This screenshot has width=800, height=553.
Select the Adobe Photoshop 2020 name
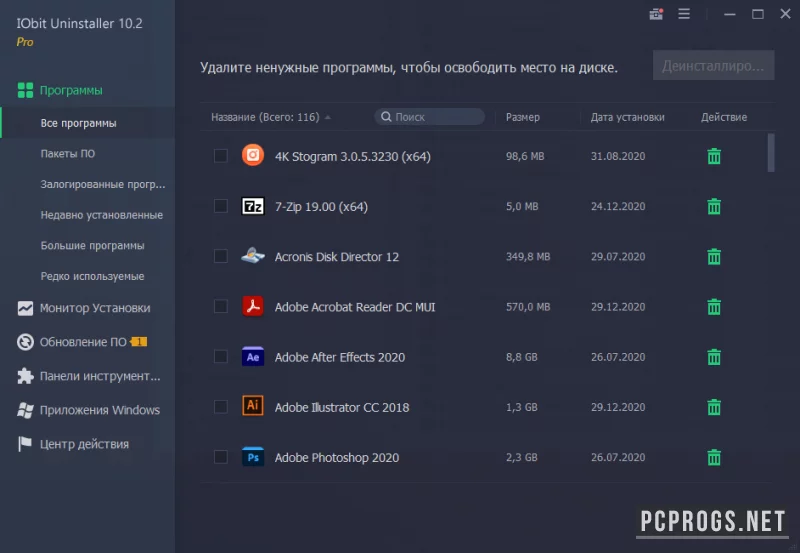click(337, 458)
